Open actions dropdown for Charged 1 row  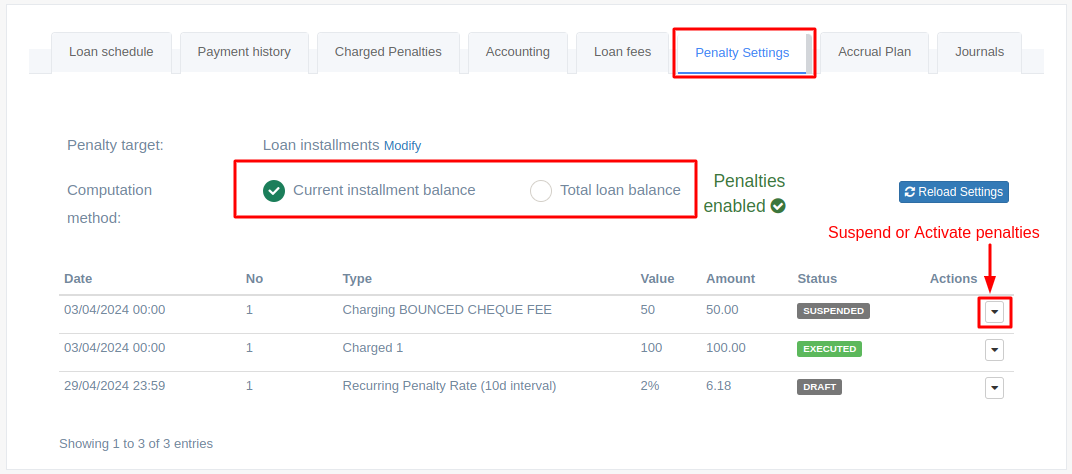995,350
